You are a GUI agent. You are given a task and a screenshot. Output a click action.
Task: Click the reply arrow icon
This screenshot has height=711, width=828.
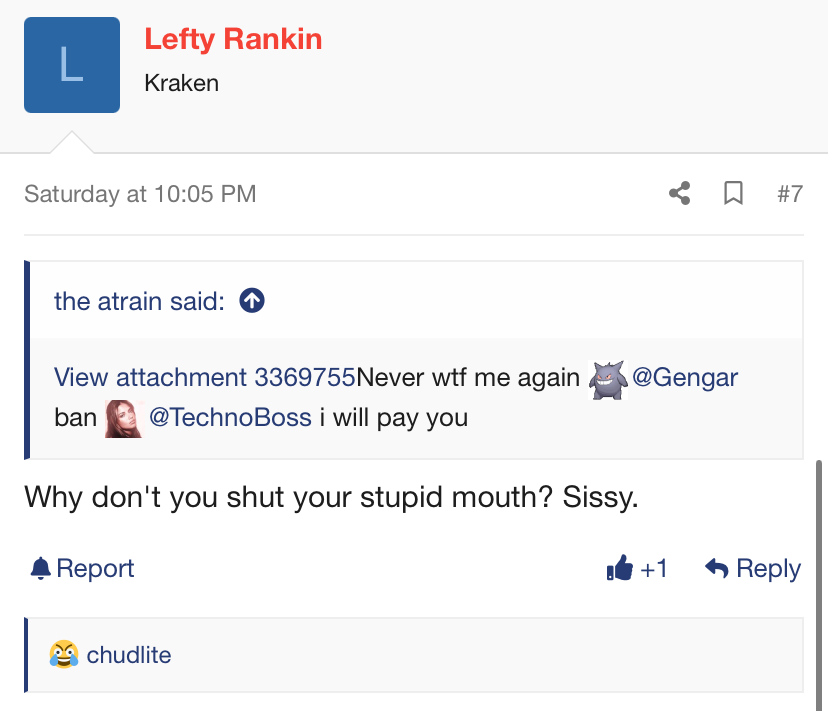[716, 569]
